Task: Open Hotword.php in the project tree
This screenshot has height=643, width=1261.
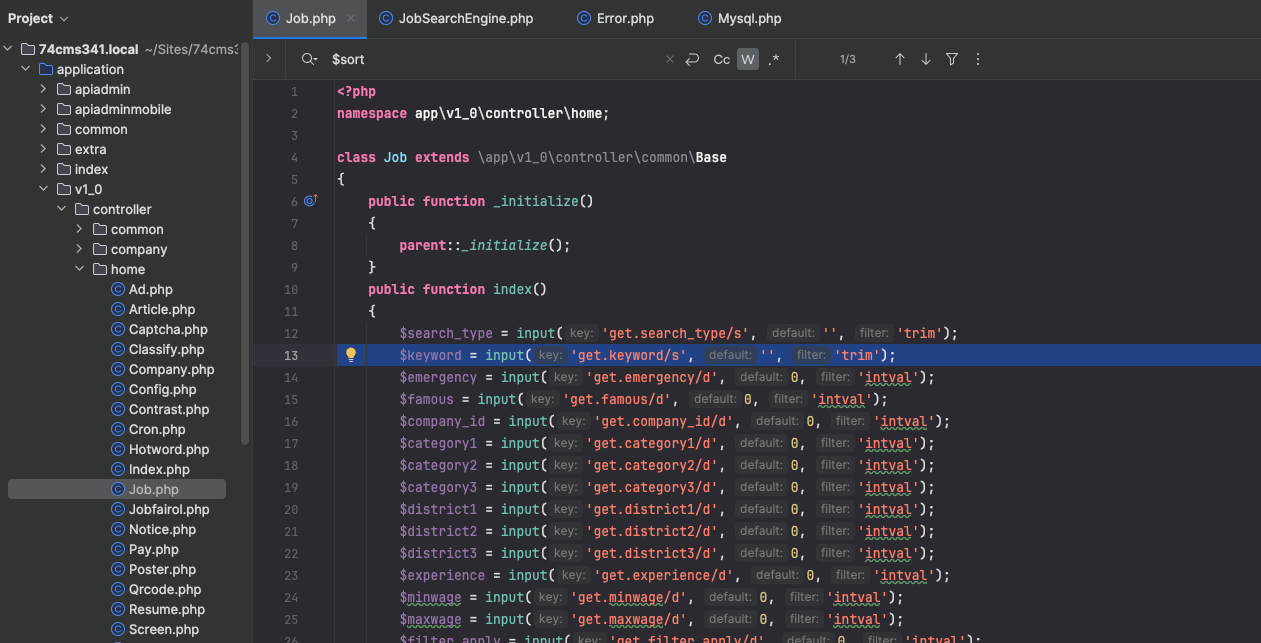Action: click(x=160, y=449)
